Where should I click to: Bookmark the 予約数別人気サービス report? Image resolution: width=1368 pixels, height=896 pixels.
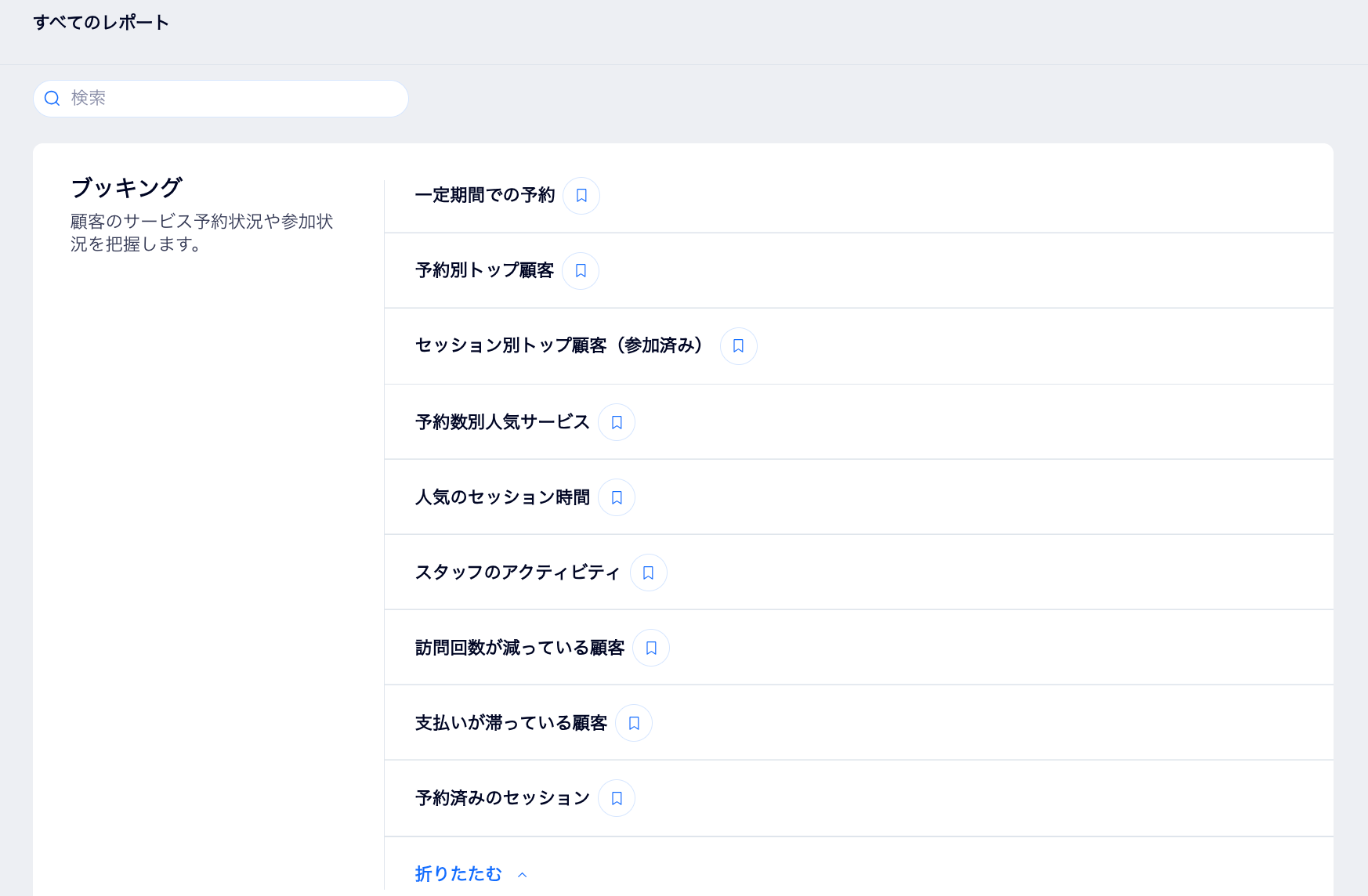click(x=616, y=421)
